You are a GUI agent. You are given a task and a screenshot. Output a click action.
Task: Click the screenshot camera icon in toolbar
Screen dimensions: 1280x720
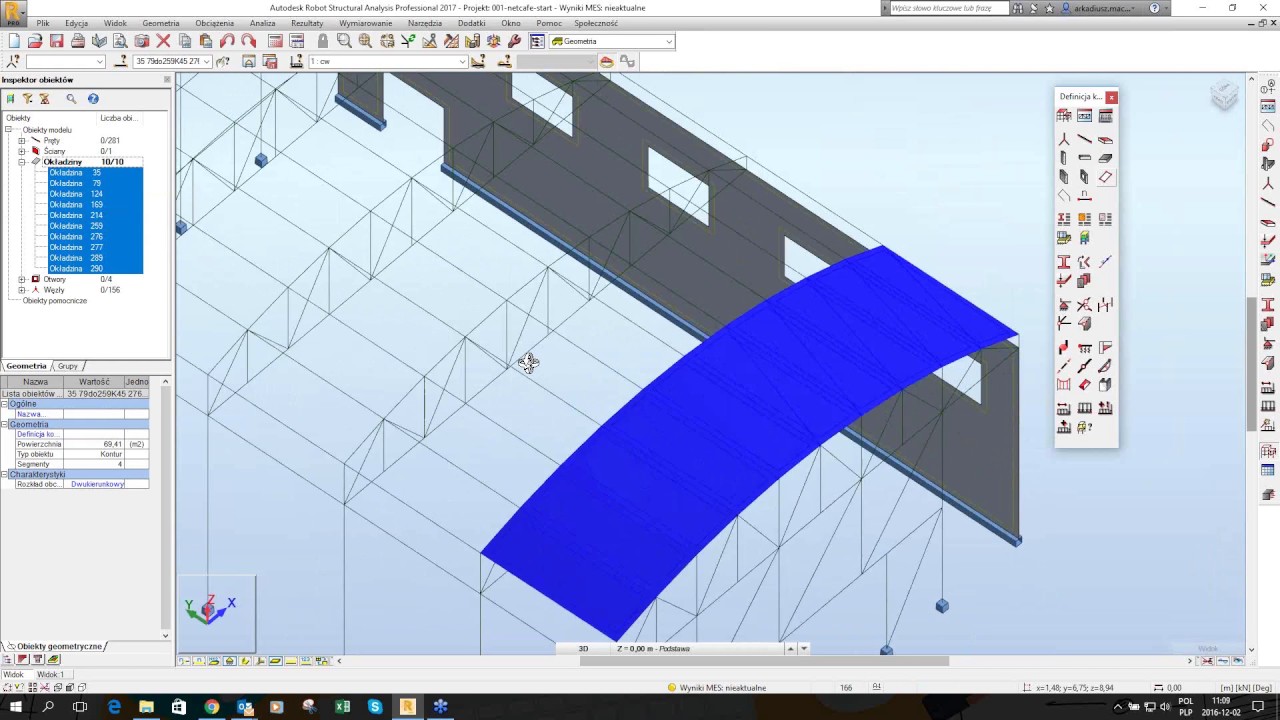(142, 41)
